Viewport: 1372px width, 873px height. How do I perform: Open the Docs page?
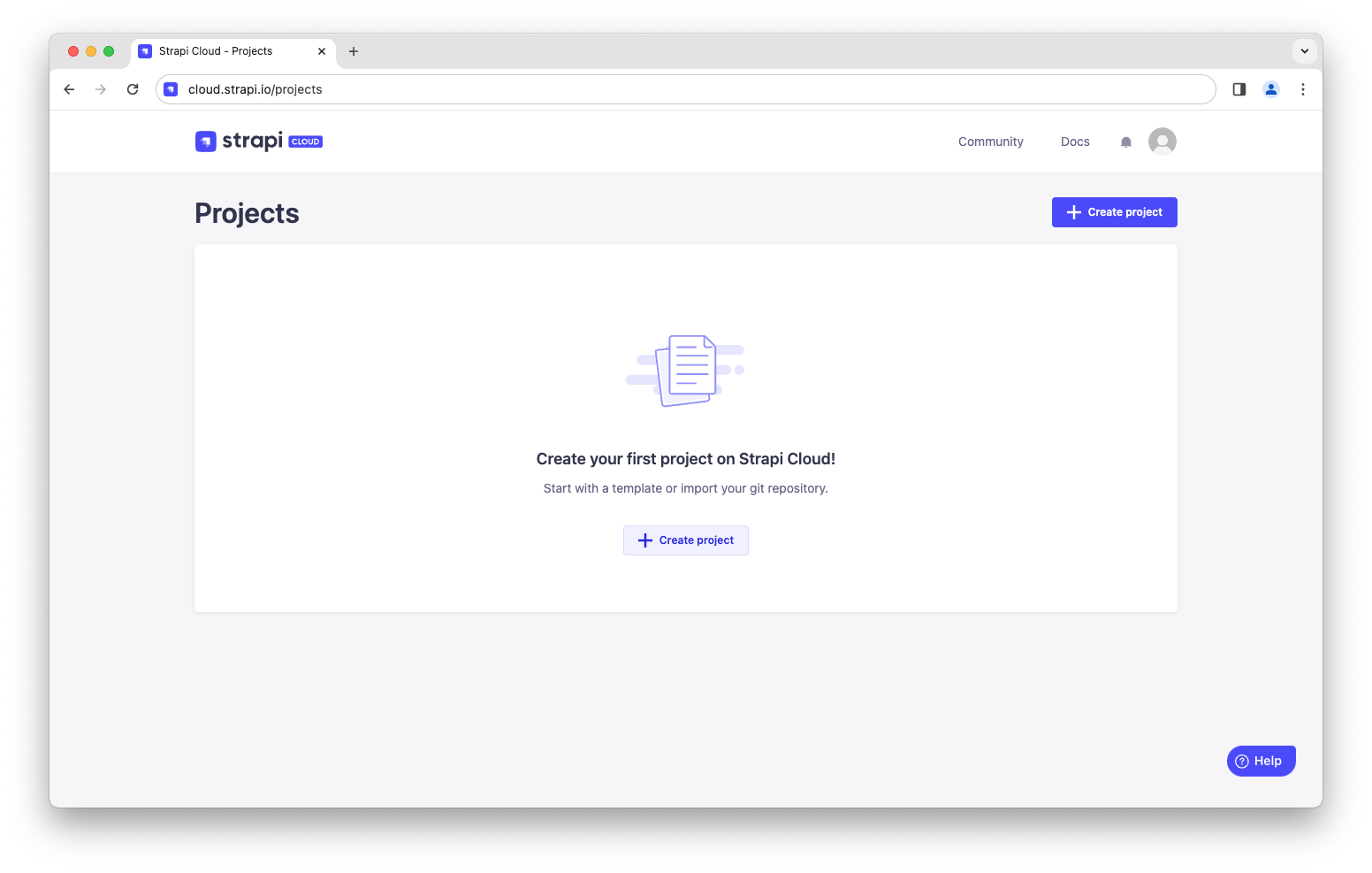(x=1074, y=142)
